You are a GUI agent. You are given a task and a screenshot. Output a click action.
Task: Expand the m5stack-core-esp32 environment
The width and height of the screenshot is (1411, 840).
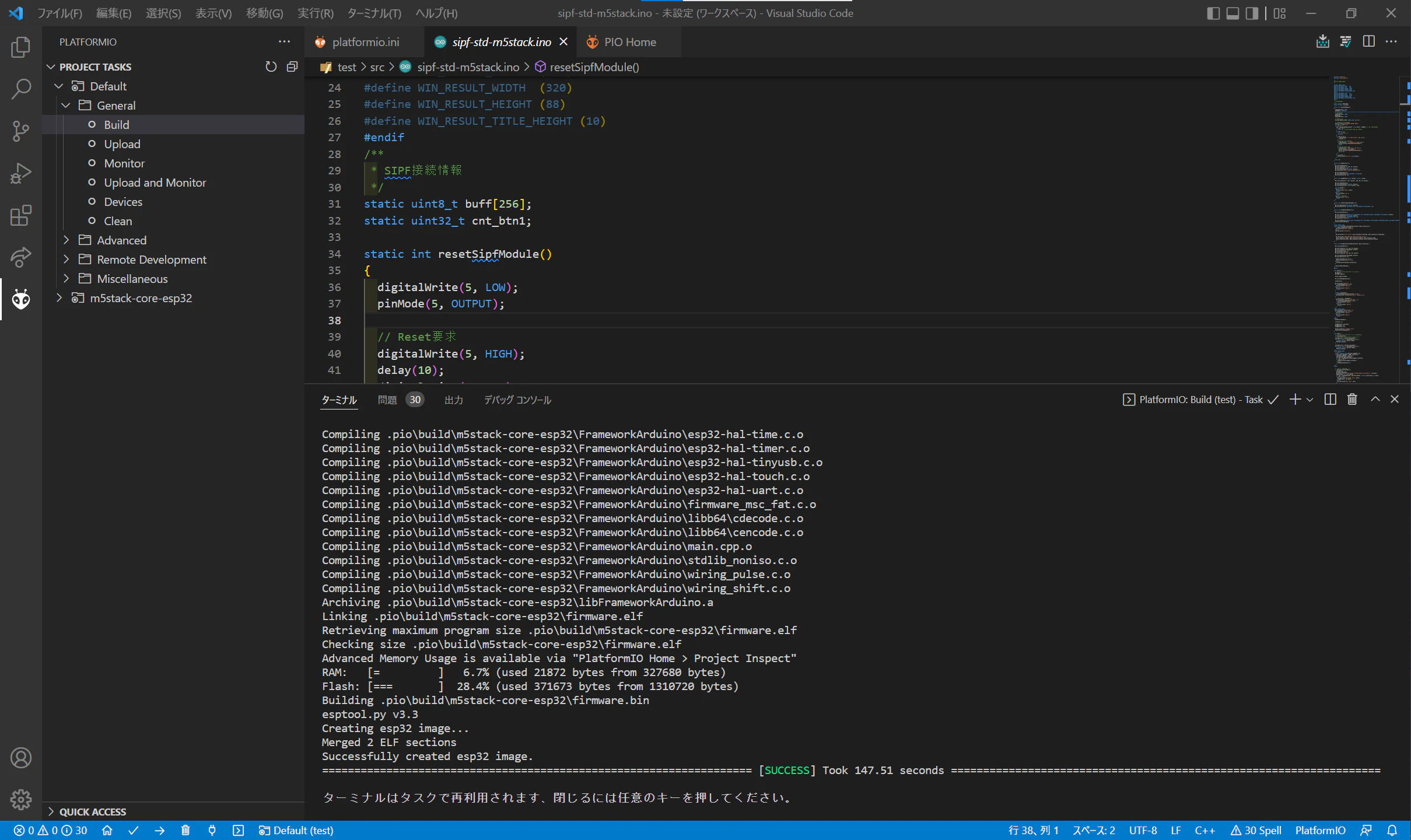click(x=59, y=297)
